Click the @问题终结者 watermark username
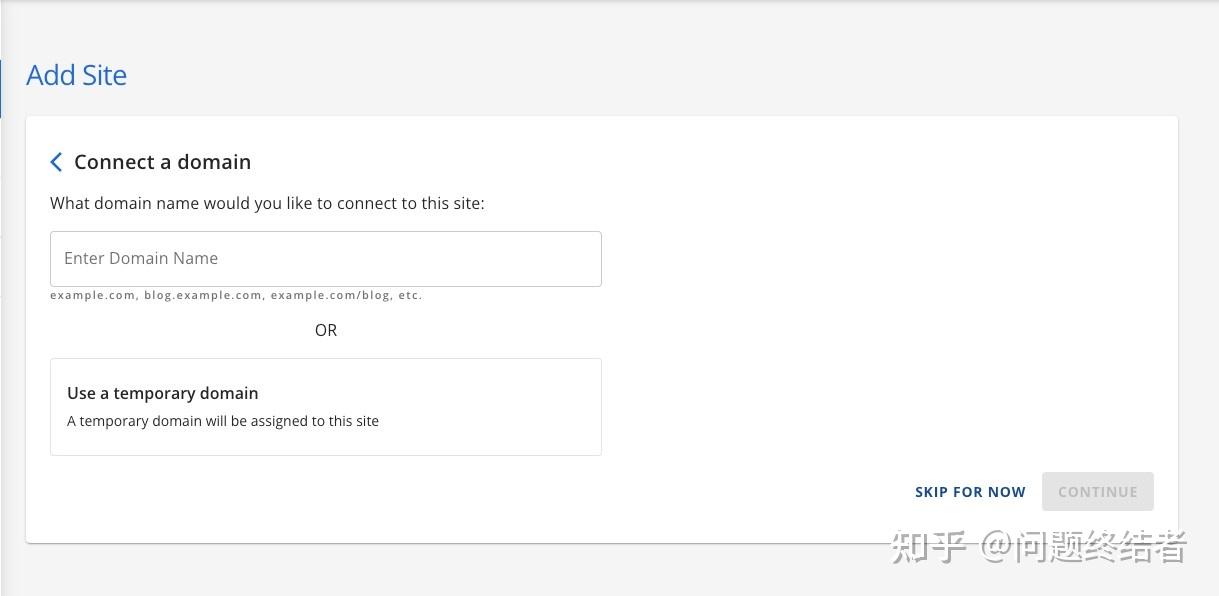Viewport: 1219px width, 596px height. pos(1083,547)
